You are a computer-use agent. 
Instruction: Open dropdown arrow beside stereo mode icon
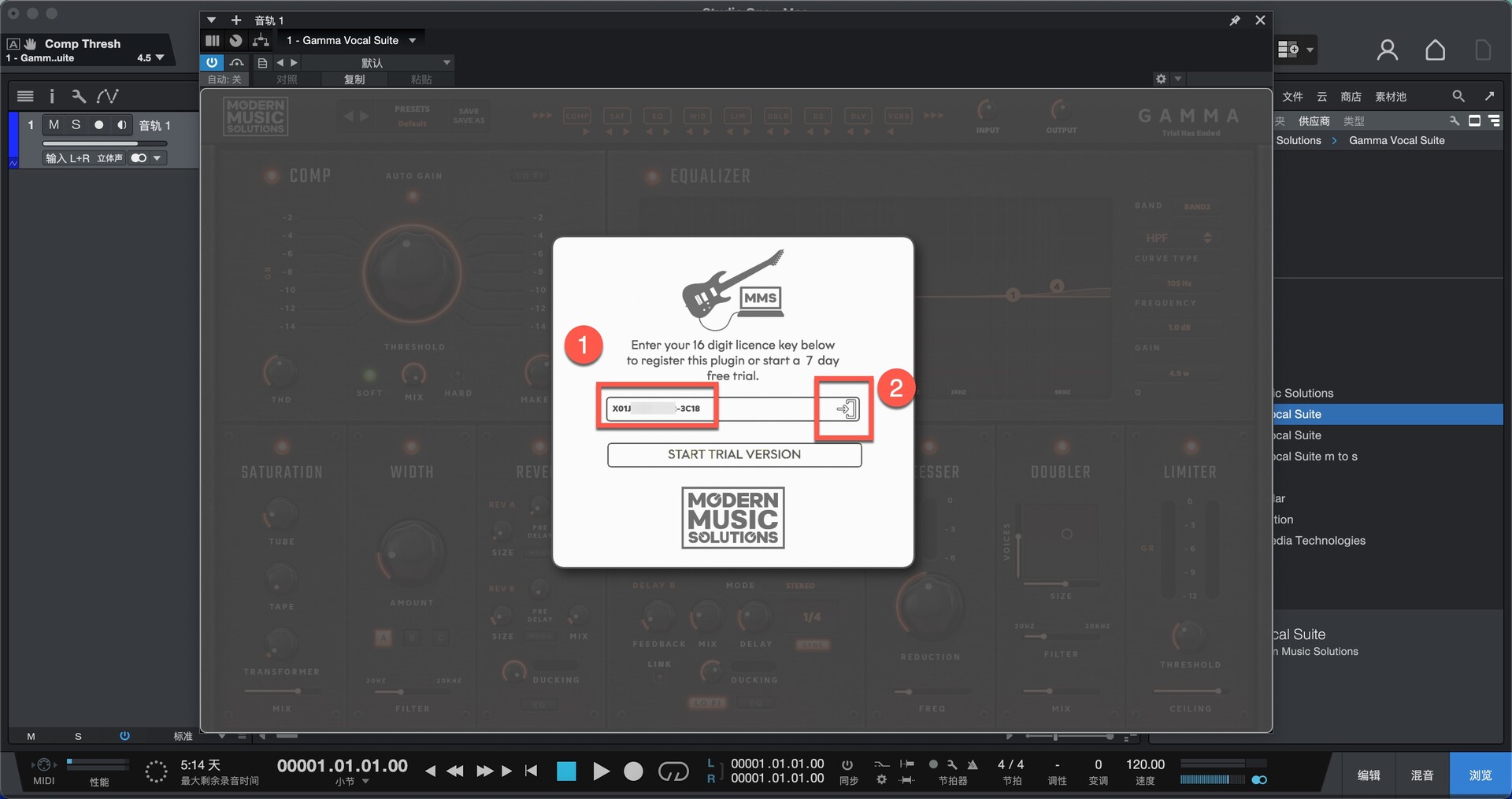[x=157, y=158]
